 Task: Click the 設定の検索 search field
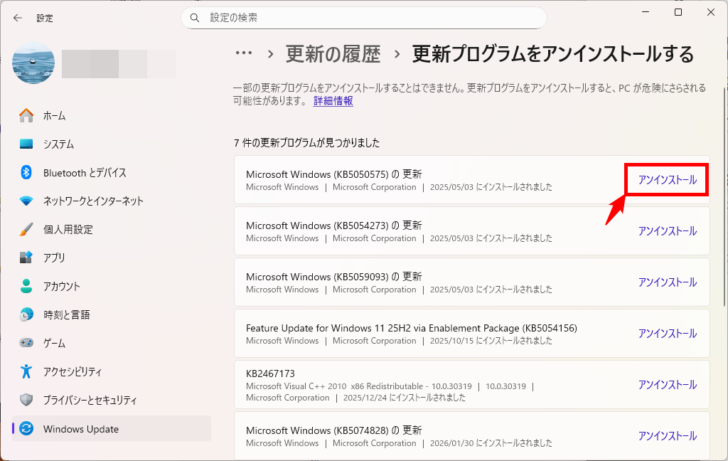pyautogui.click(x=364, y=18)
